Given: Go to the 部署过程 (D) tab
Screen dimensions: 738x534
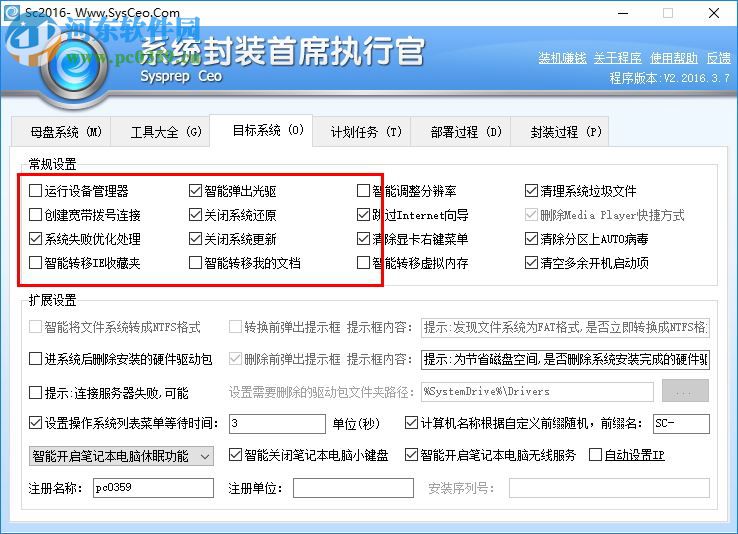Looking at the screenshot, I should pos(461,132).
